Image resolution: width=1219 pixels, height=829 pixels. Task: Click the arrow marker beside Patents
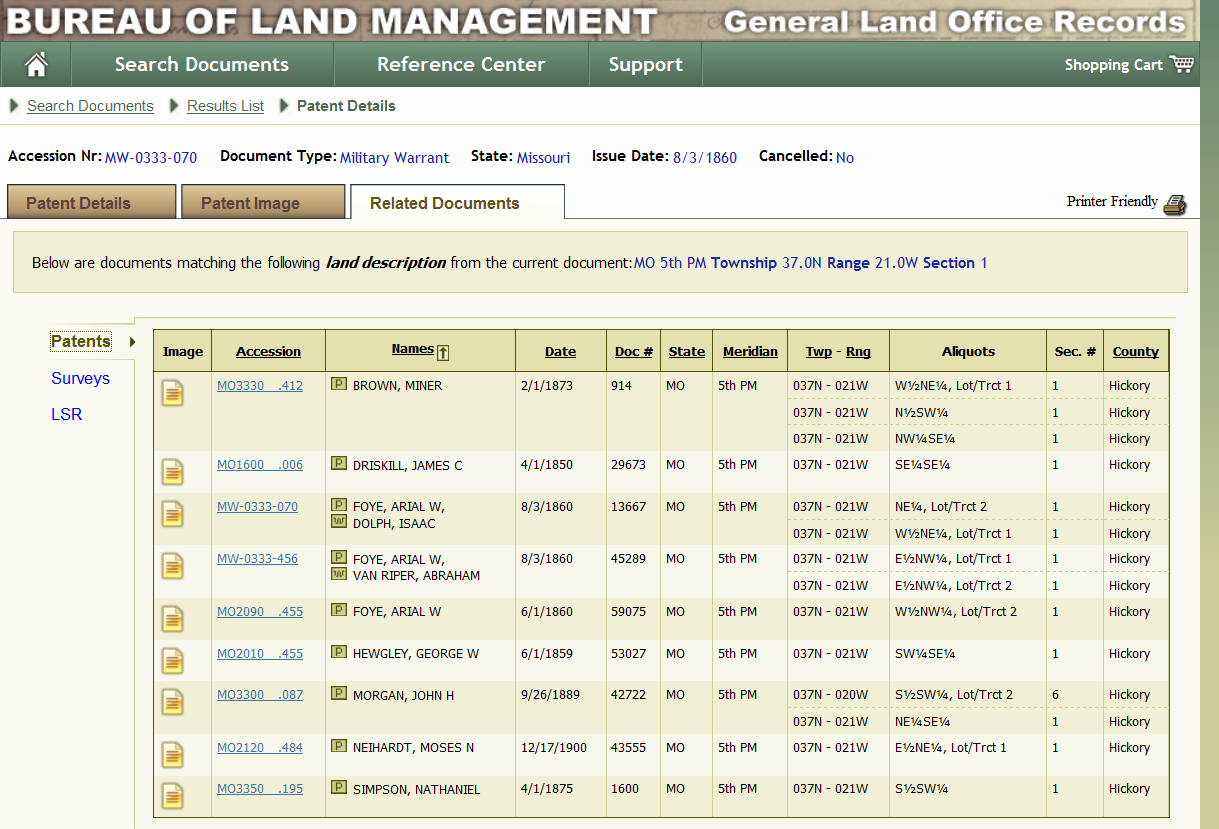pyautogui.click(x=132, y=342)
